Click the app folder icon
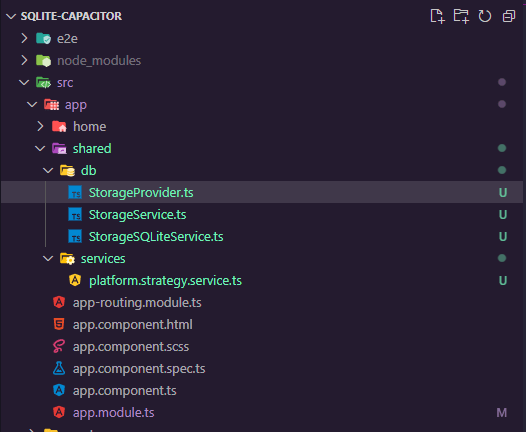Image resolution: width=526 pixels, height=432 pixels. pyautogui.click(x=51, y=104)
